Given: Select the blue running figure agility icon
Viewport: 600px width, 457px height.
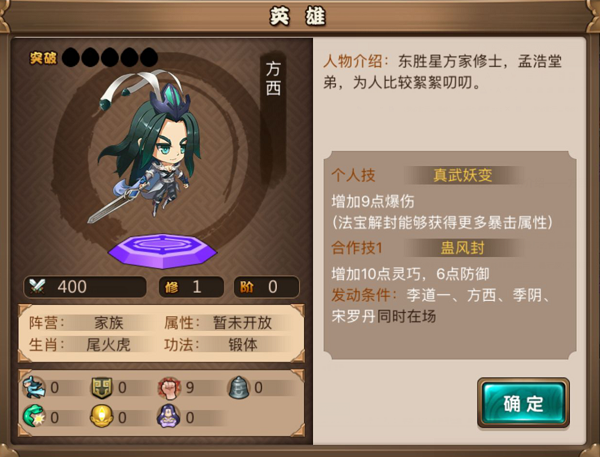Looking at the screenshot, I should pyautogui.click(x=34, y=387).
